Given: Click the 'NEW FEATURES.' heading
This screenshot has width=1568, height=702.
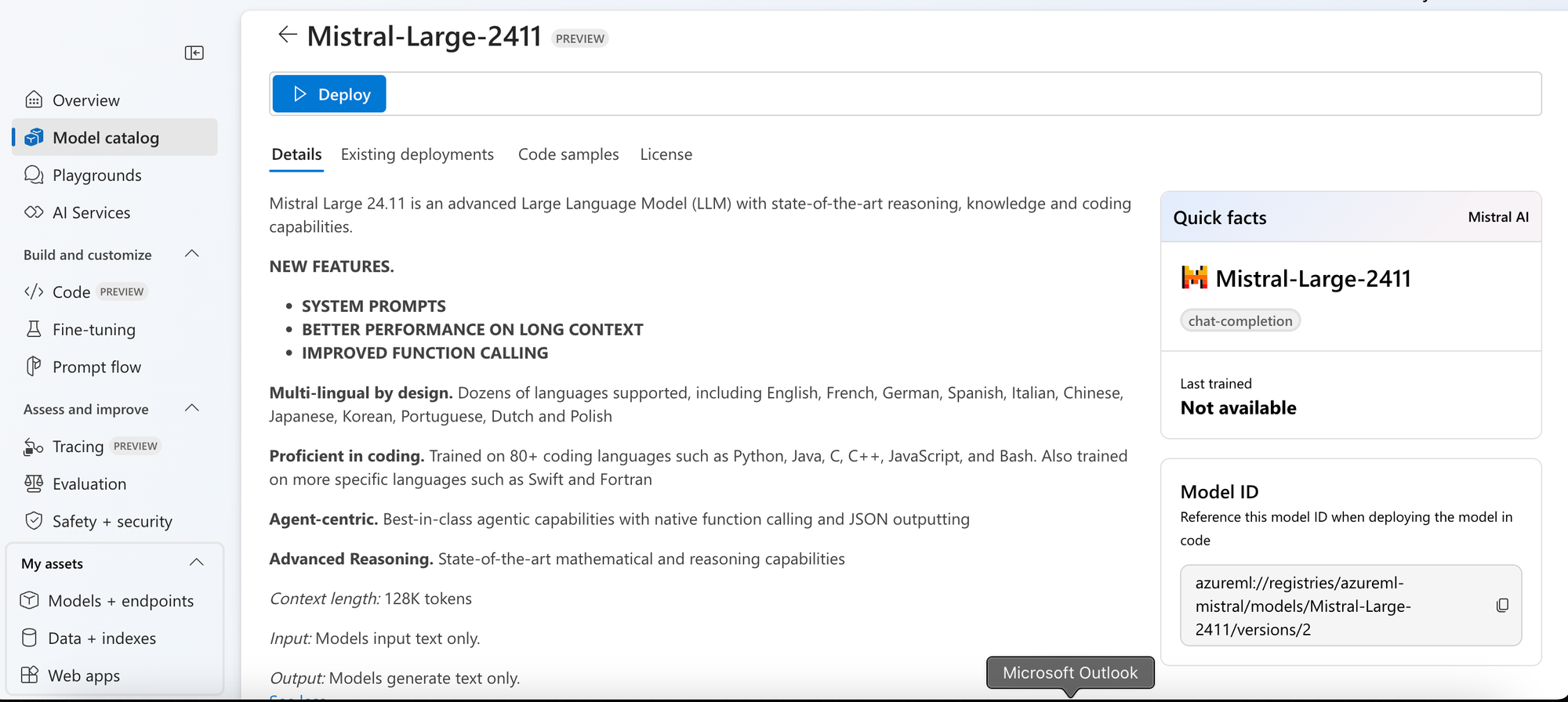Looking at the screenshot, I should [x=332, y=266].
